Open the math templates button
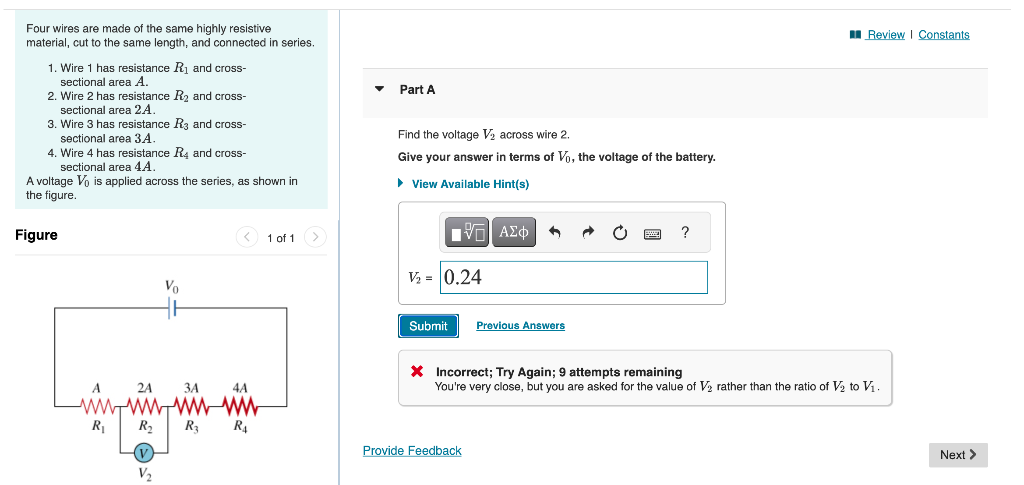This screenshot has height=485, width=1024. pyautogui.click(x=468, y=232)
